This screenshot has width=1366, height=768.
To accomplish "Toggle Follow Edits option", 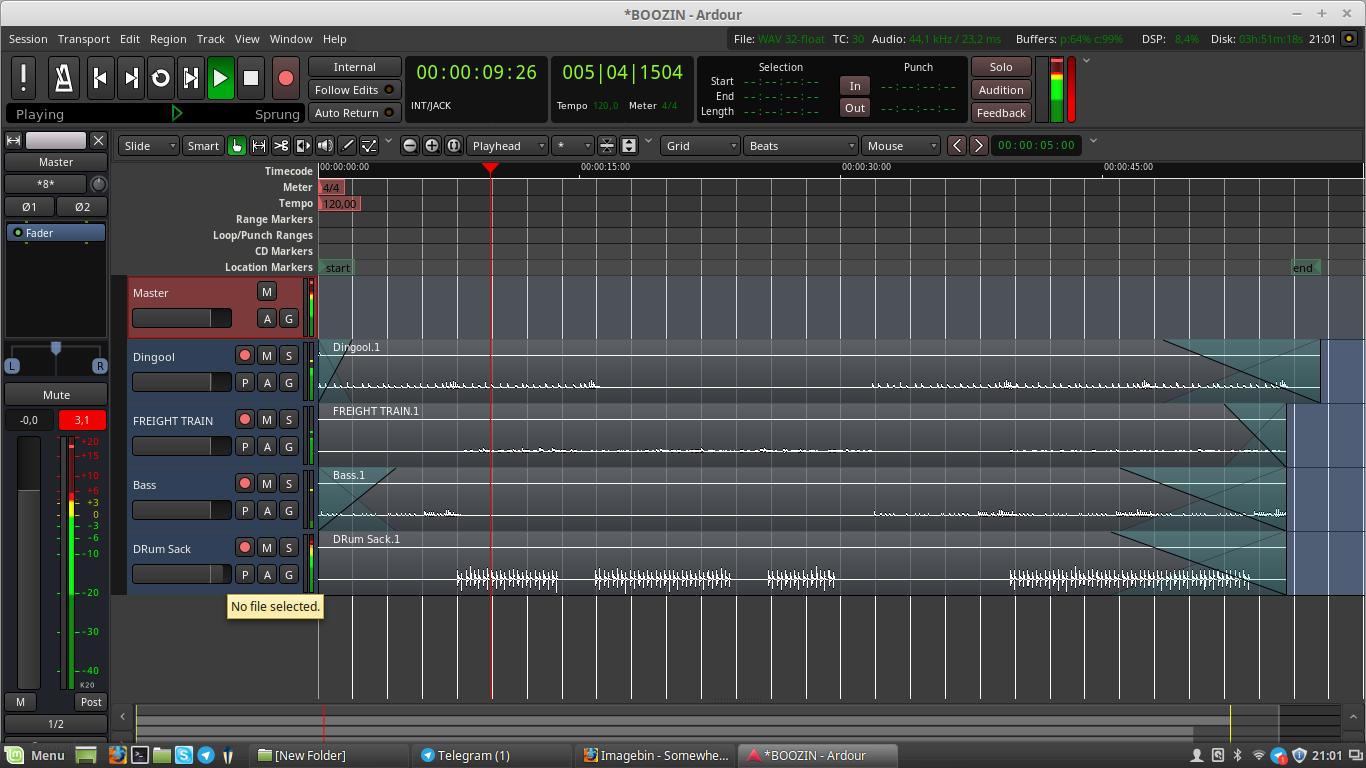I will (x=354, y=90).
